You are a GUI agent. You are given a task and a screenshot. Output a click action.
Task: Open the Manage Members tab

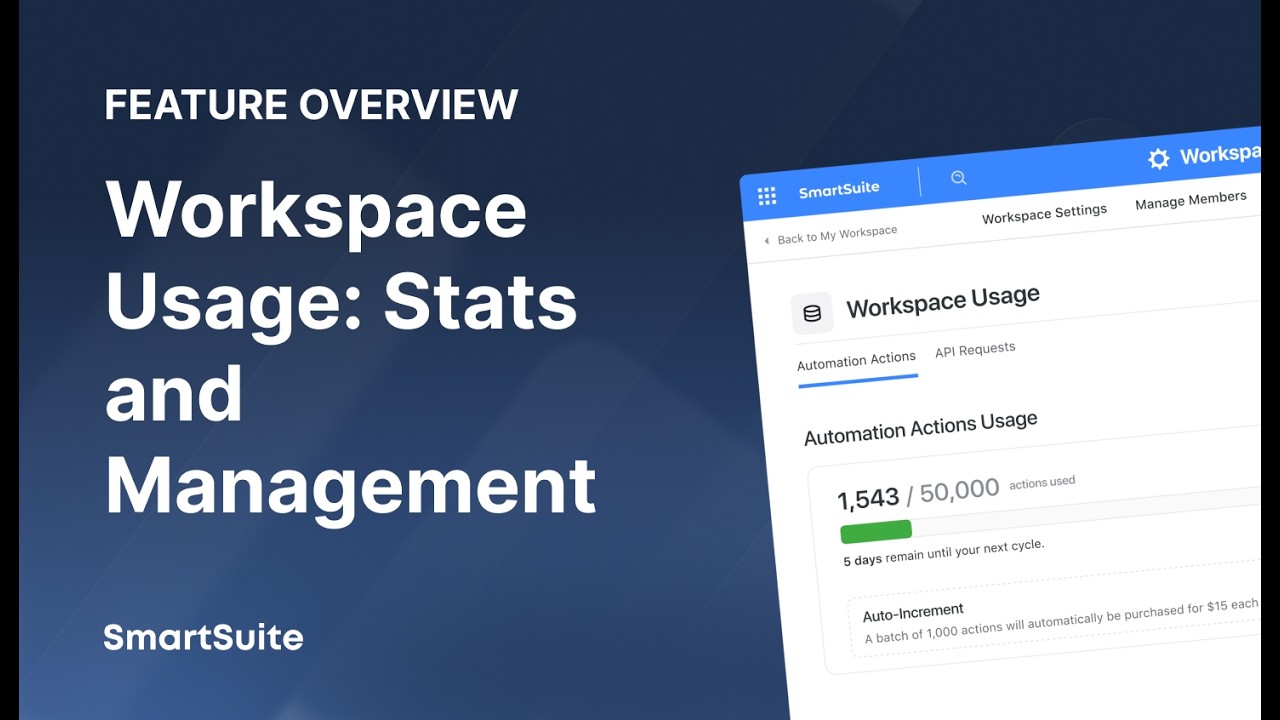point(1191,200)
